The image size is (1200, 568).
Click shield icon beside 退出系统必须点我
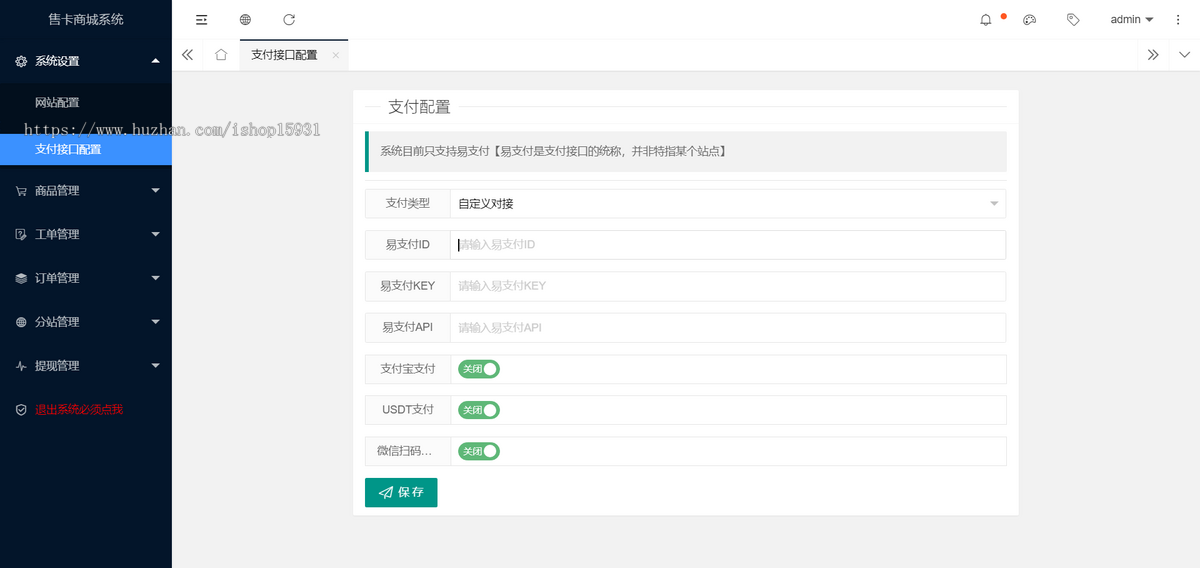coord(21,410)
